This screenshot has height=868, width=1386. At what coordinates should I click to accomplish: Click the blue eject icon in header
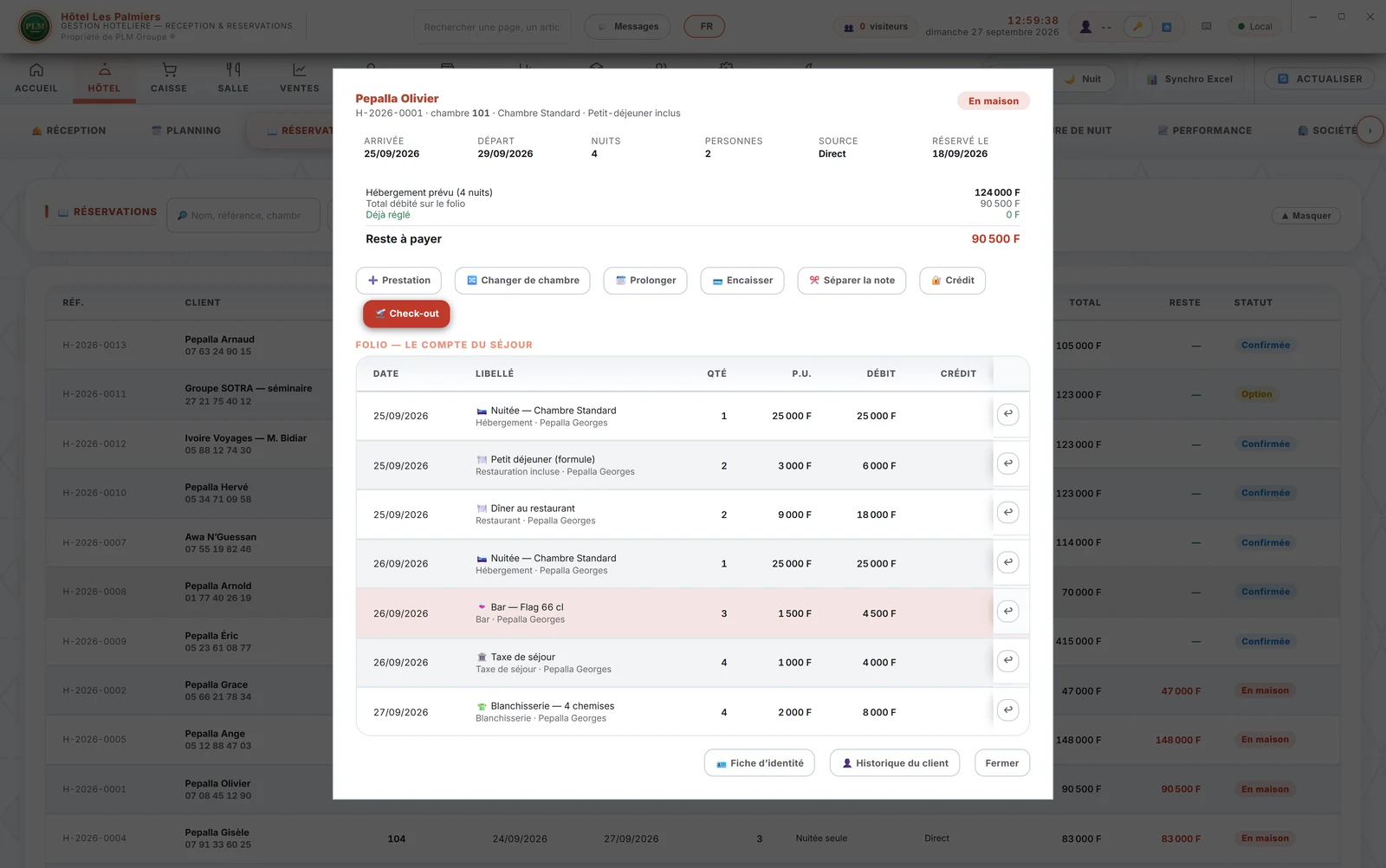(x=1167, y=27)
